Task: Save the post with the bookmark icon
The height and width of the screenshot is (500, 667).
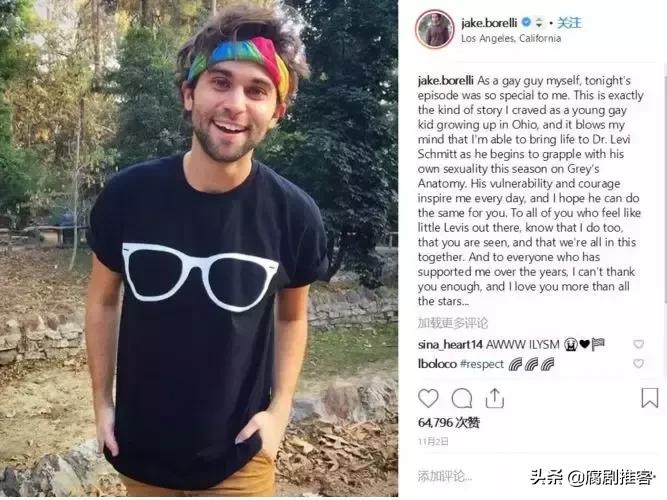Action: pos(650,397)
